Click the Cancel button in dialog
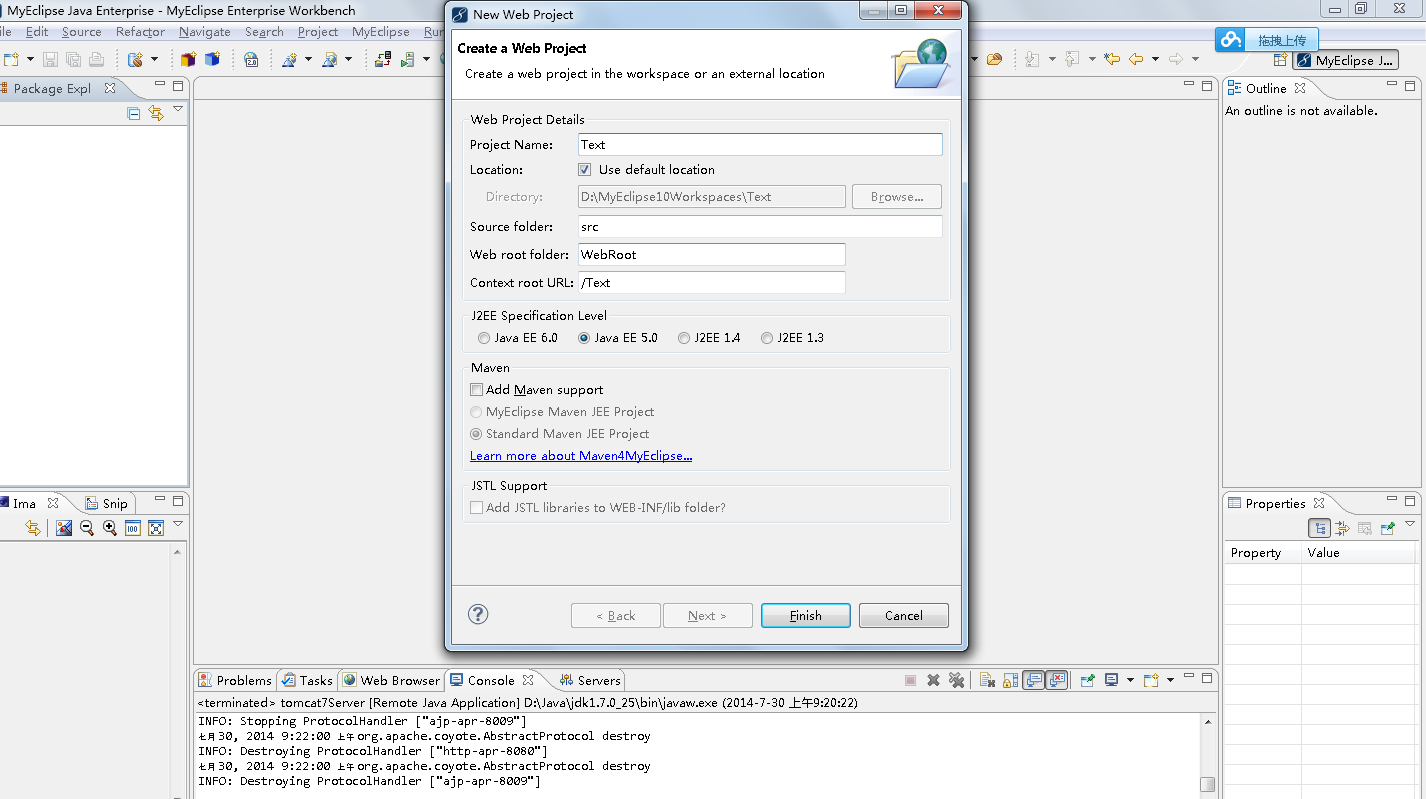Viewport: 1426px width, 799px height. [904, 615]
